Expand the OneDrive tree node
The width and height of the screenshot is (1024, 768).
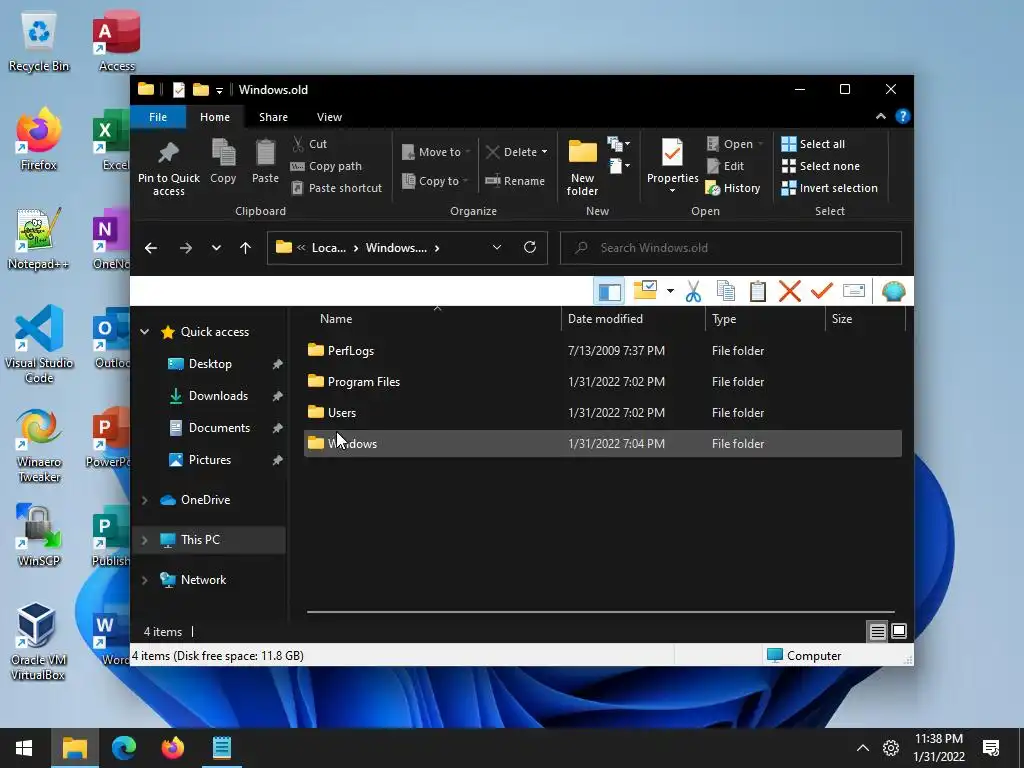144,500
